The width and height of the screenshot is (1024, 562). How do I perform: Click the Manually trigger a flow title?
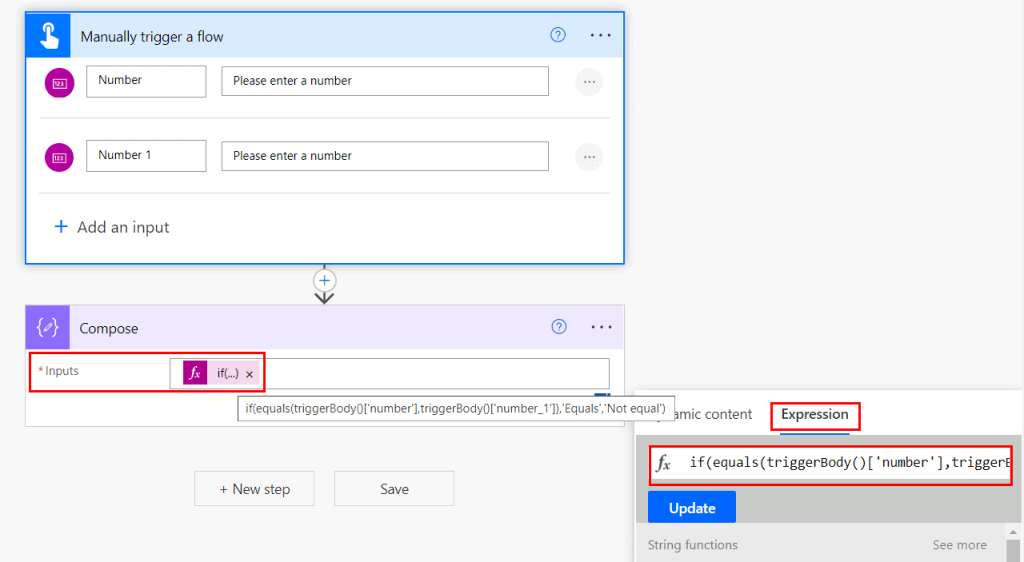[x=152, y=37]
